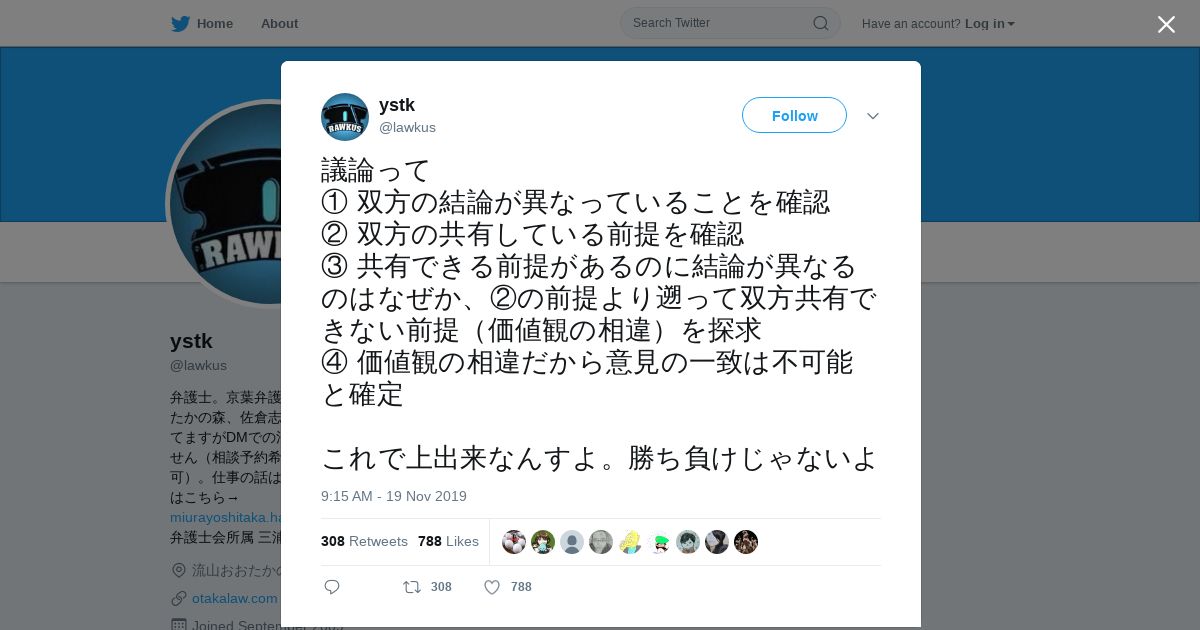Click the first liker's avatar thumbnail
This screenshot has height=630, width=1200.
click(x=514, y=542)
